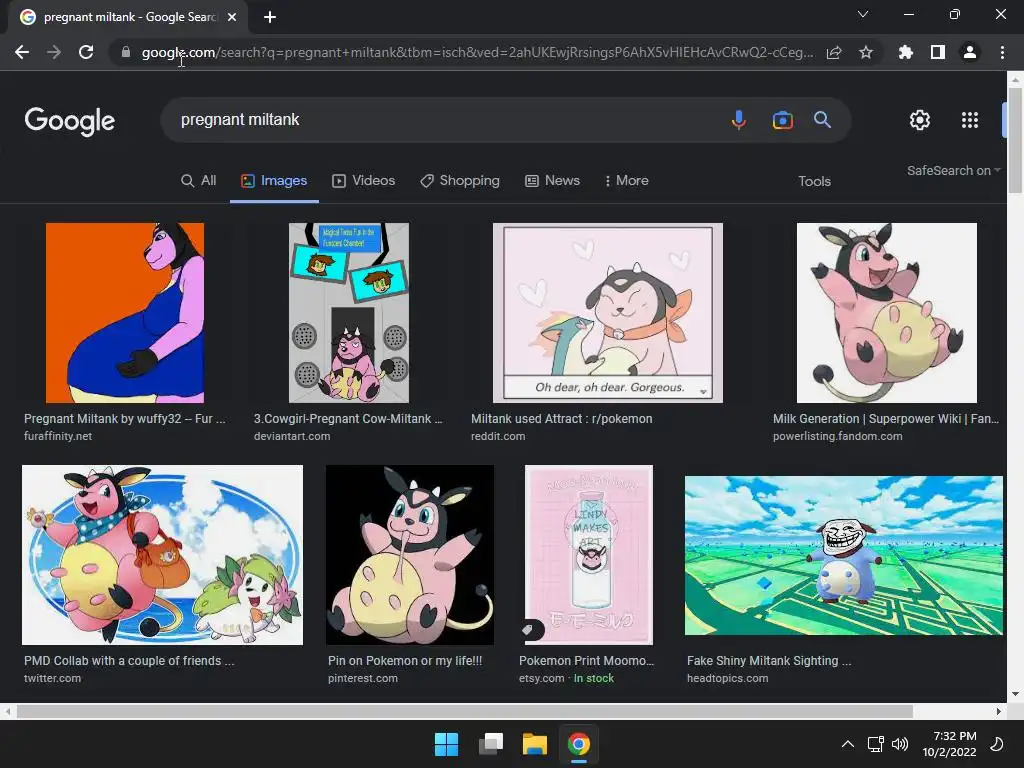Open the PMD Collab twitter image
1024x768 pixels.
point(162,555)
